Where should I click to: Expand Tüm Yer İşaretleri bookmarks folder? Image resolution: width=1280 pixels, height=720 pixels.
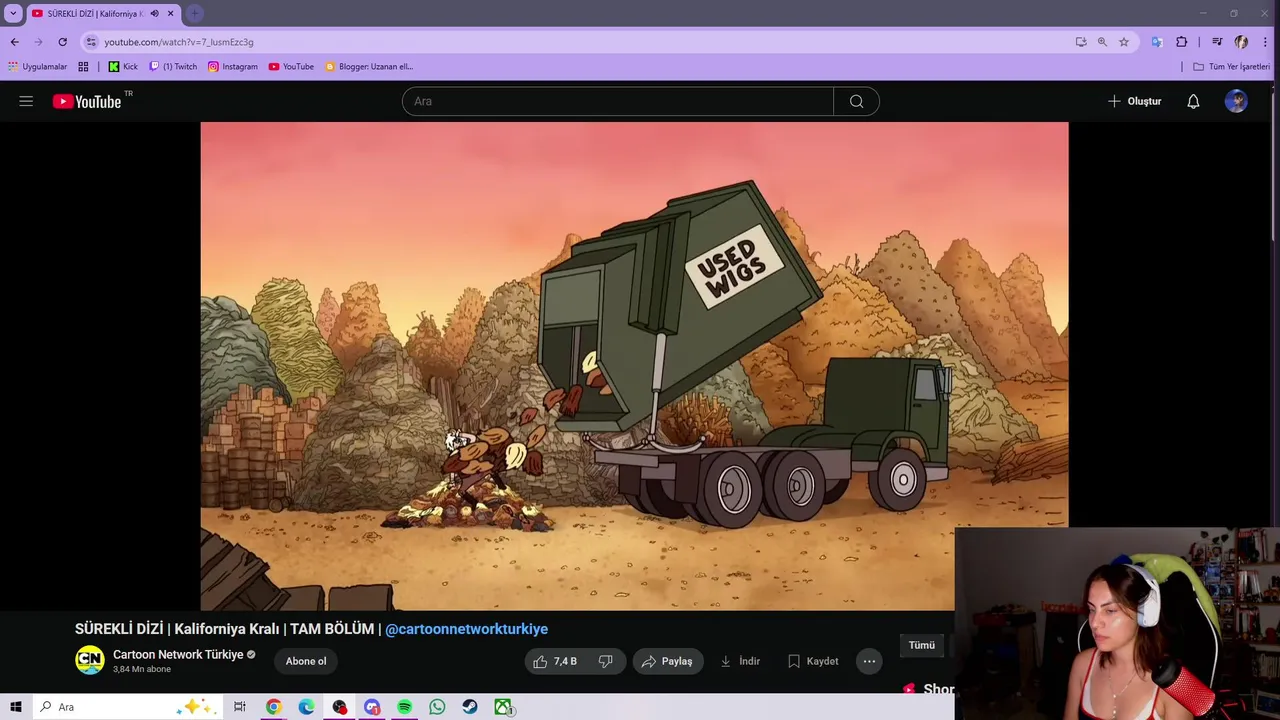(1231, 66)
